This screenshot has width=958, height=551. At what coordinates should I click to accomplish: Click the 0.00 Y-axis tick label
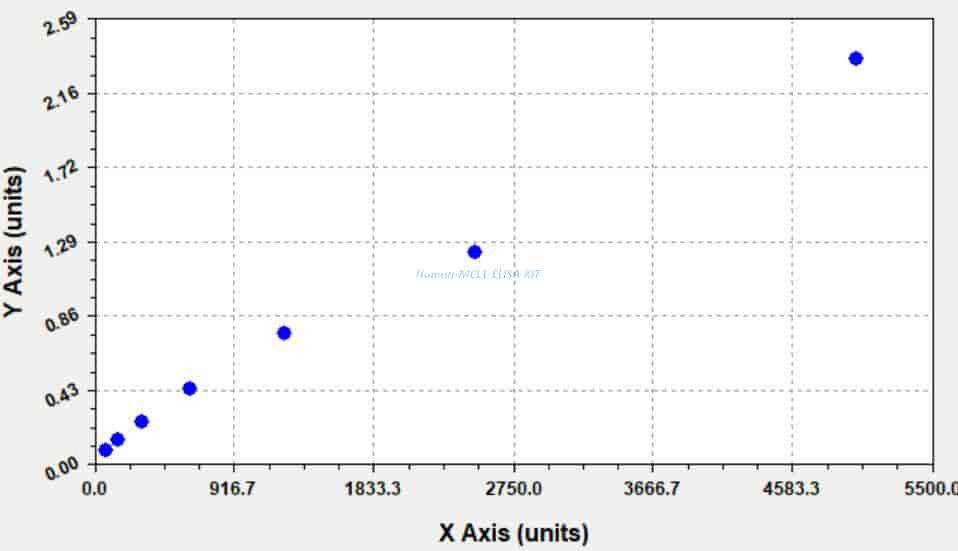click(x=62, y=469)
